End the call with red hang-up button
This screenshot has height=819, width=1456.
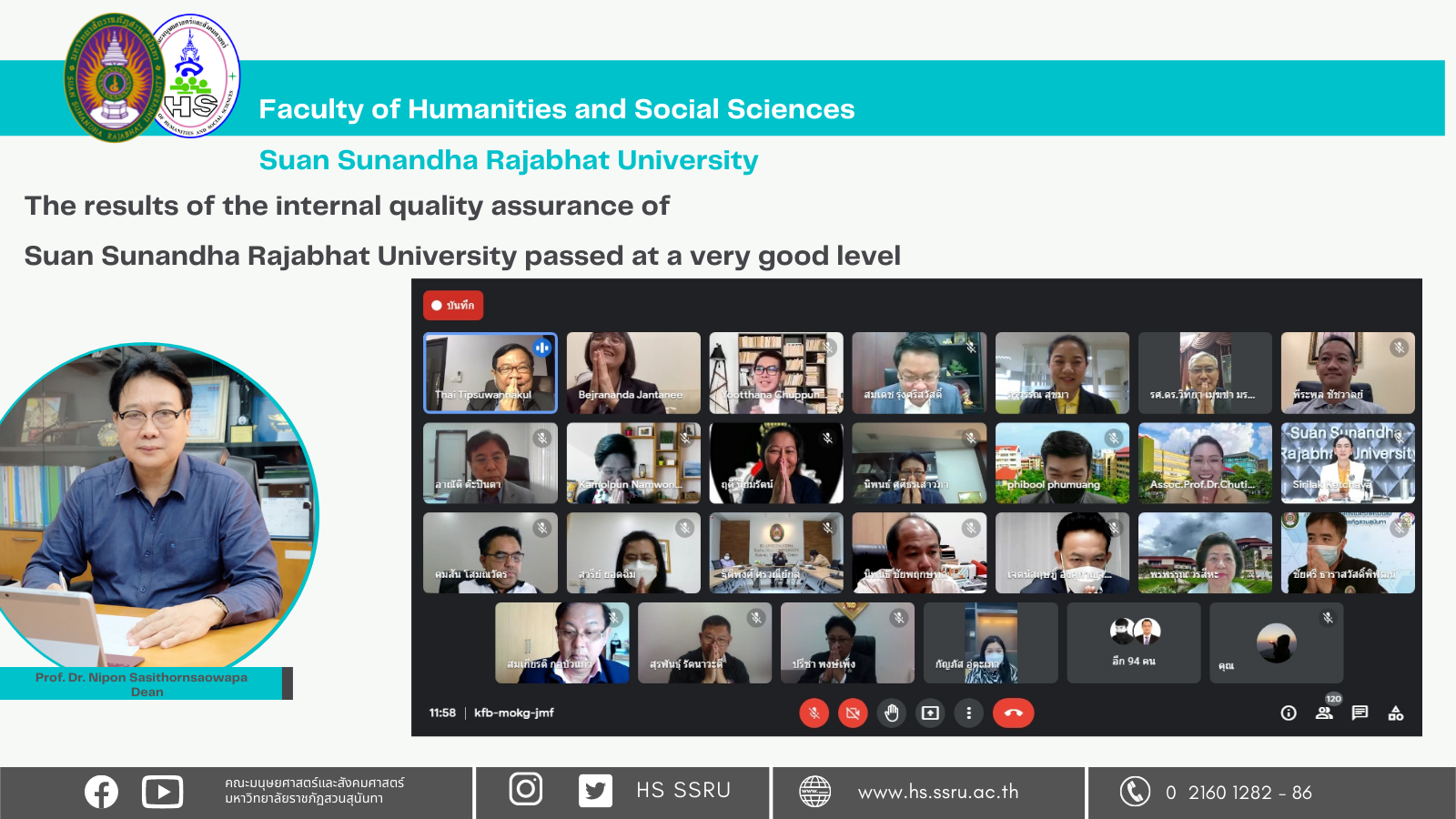[x=1013, y=713]
